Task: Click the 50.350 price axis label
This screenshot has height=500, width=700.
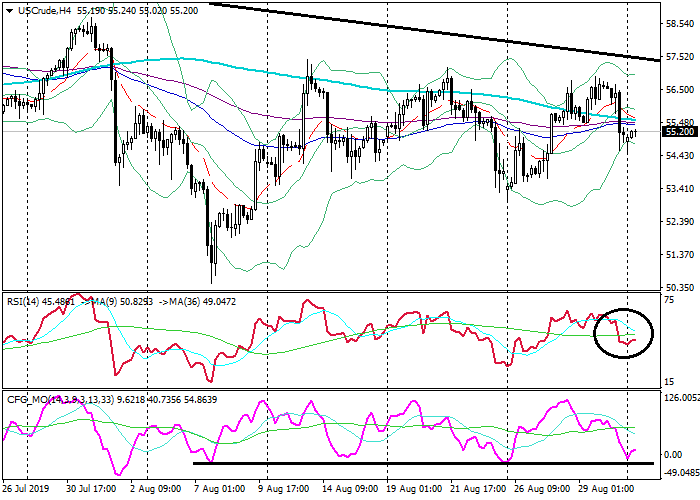Action: [x=680, y=288]
